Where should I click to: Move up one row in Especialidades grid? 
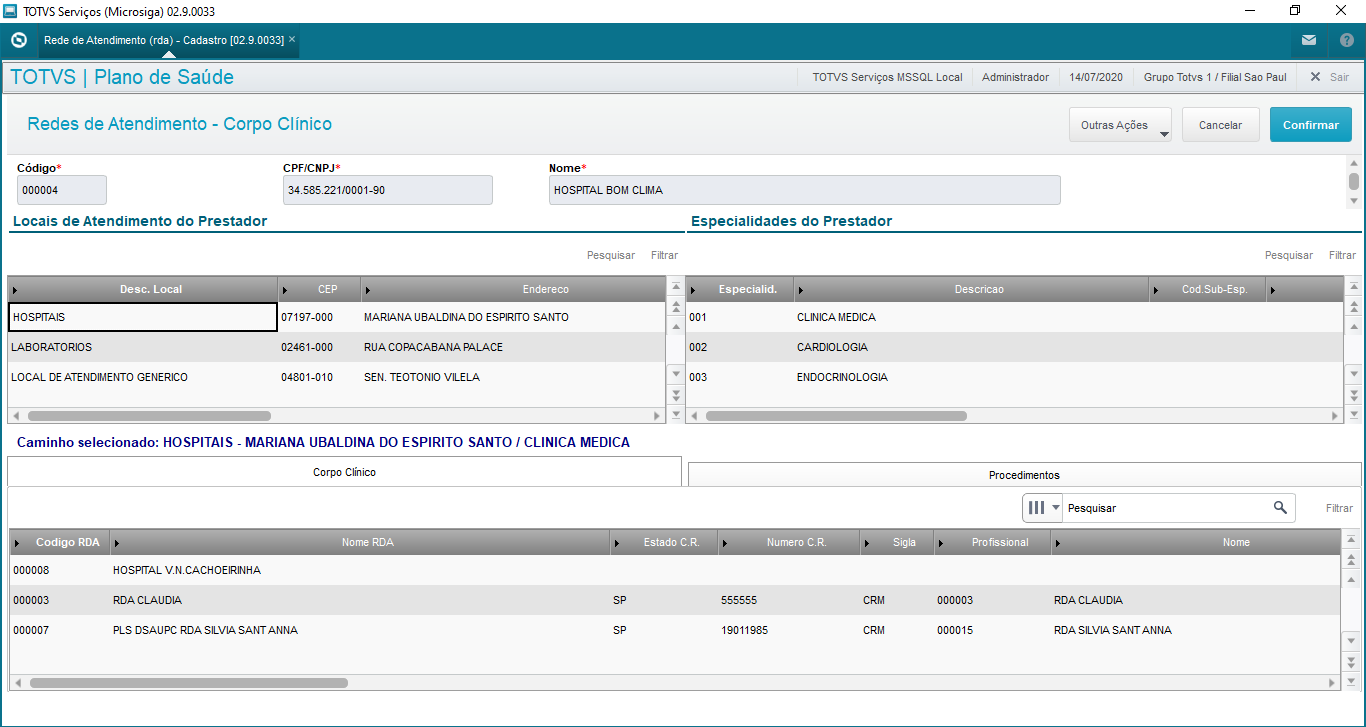pos(1354,326)
